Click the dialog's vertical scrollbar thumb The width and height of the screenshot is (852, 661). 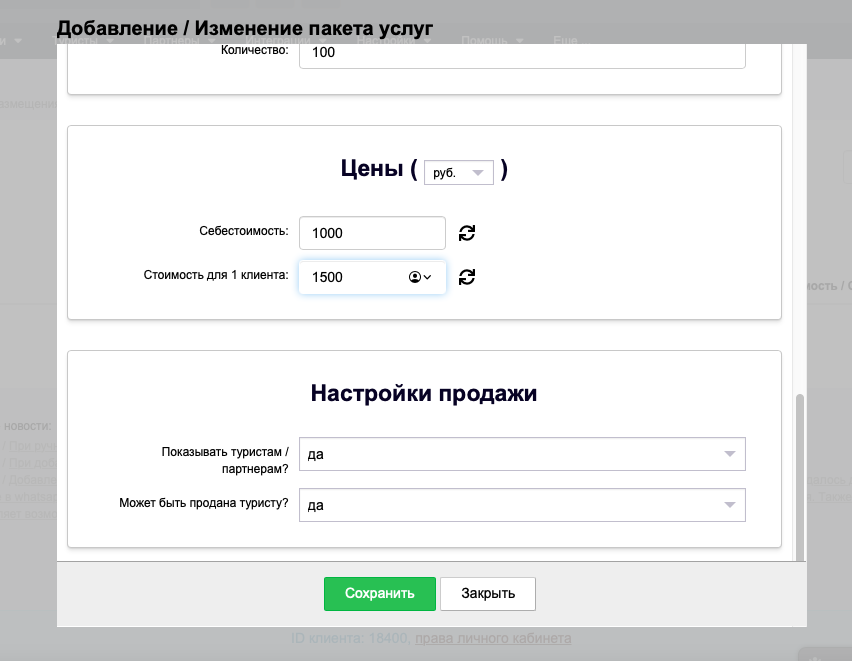pyautogui.click(x=799, y=477)
